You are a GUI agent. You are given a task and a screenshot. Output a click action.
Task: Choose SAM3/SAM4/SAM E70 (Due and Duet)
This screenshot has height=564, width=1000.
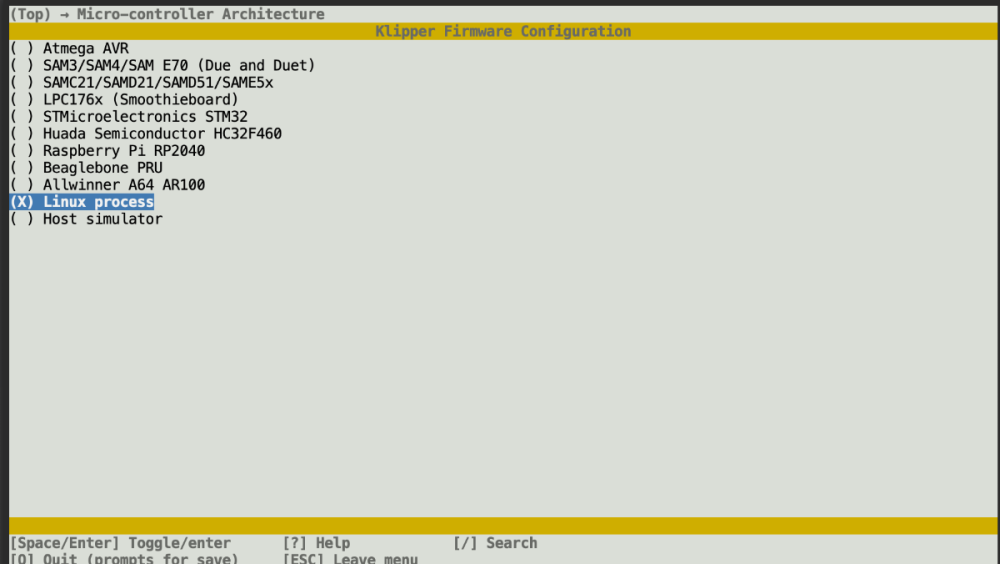point(163,66)
